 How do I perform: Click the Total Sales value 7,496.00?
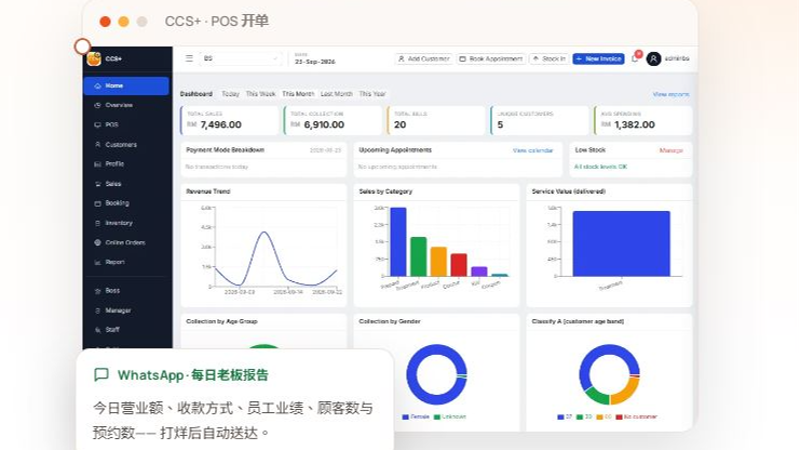[221, 124]
